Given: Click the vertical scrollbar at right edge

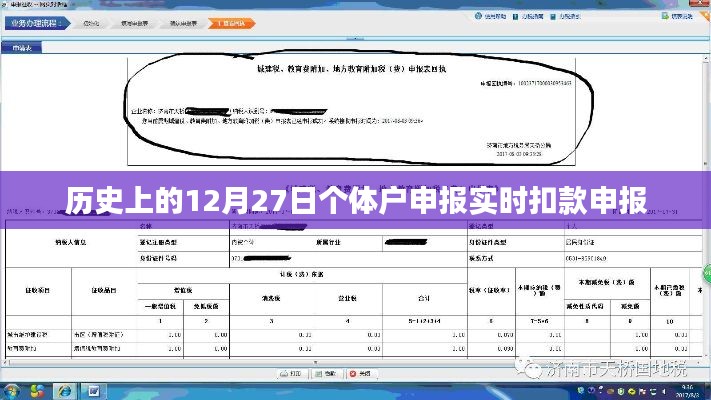Looking at the screenshot, I should tap(706, 206).
